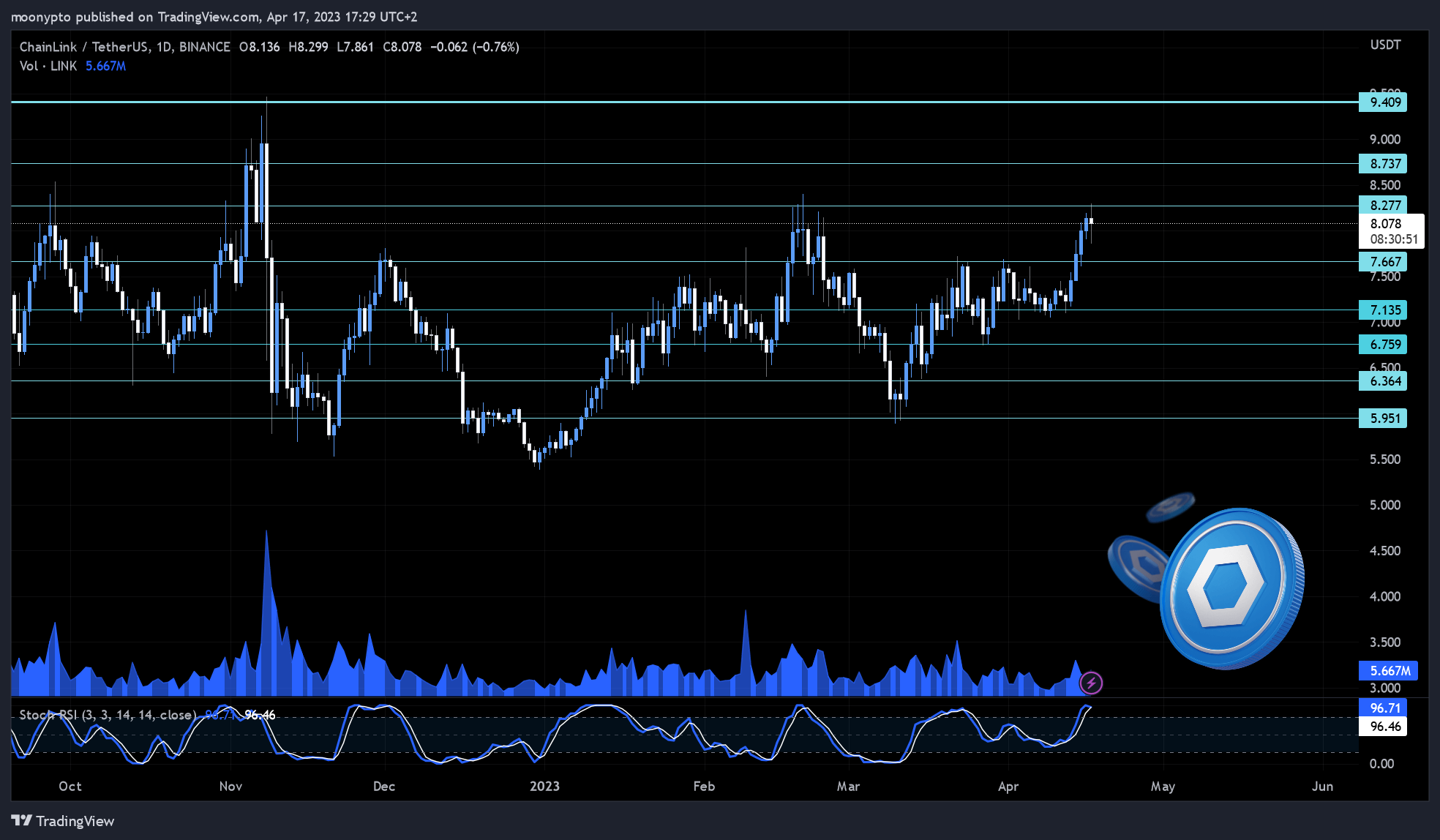Viewport: 1440px width, 840px height.
Task: Click the Apr label on time axis
Action: tap(1008, 786)
